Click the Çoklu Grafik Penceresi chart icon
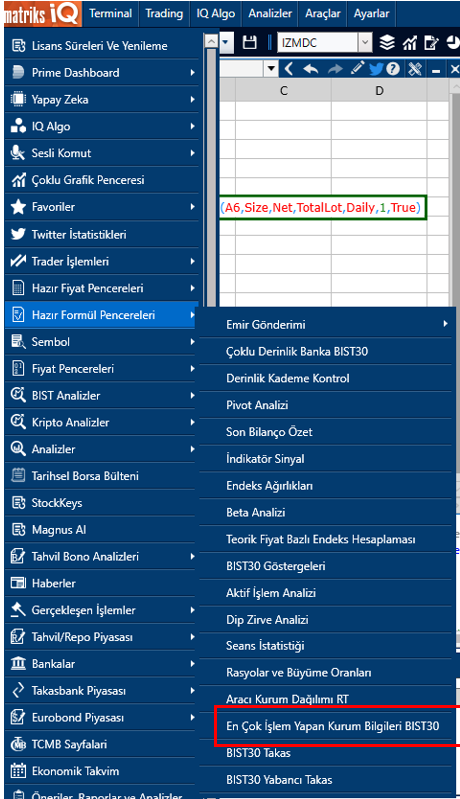 18,180
